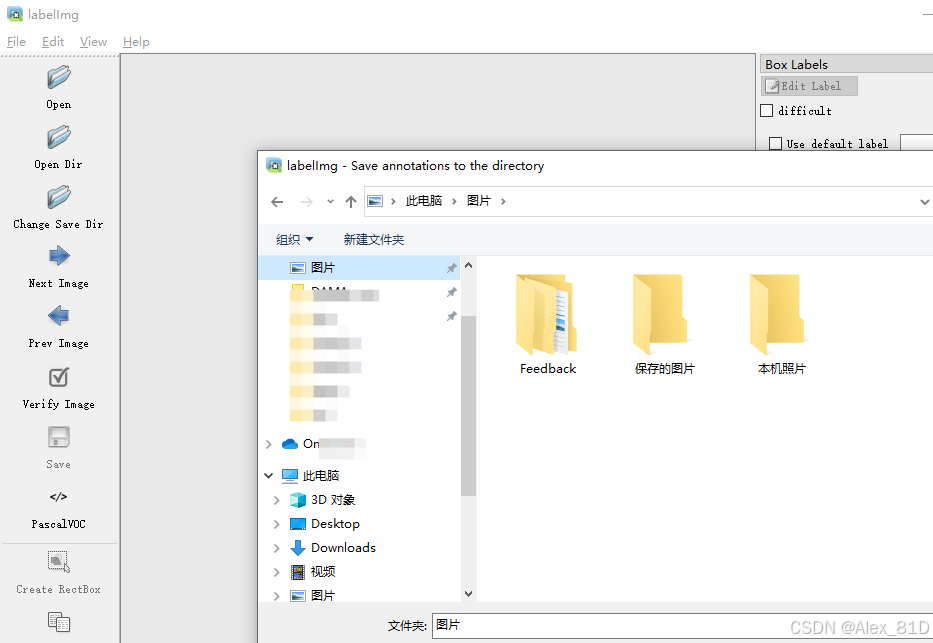Click the Verify Image checkmark icon
The image size is (933, 643).
[x=58, y=377]
